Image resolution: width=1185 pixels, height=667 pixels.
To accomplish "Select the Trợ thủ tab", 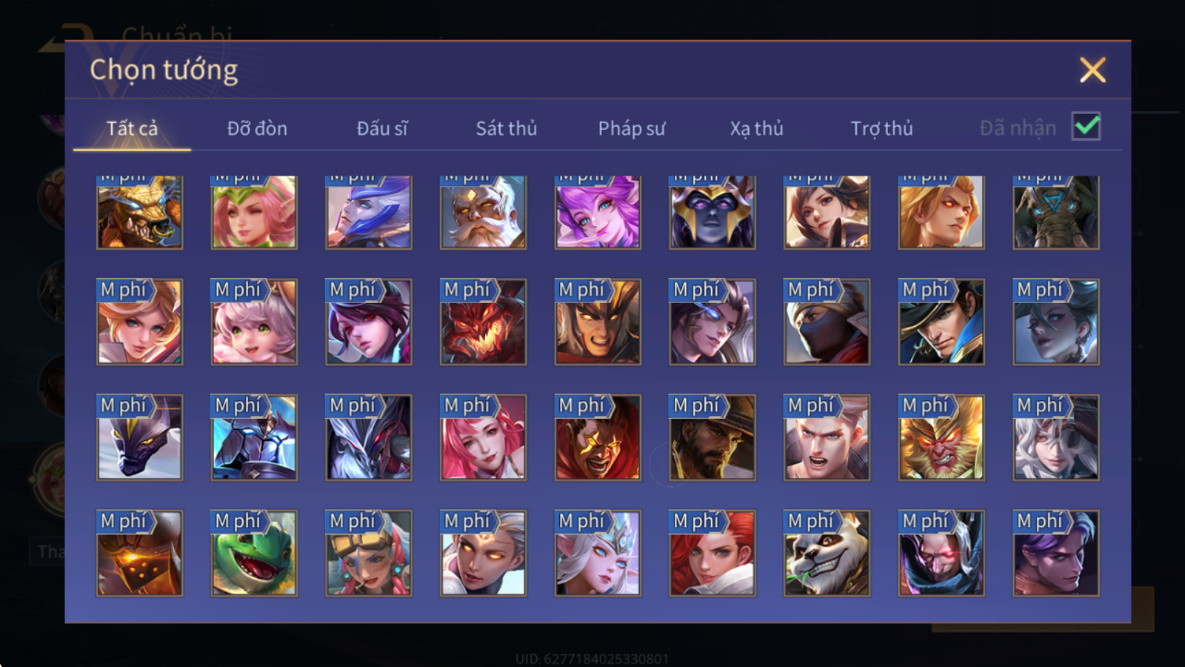I will point(882,128).
